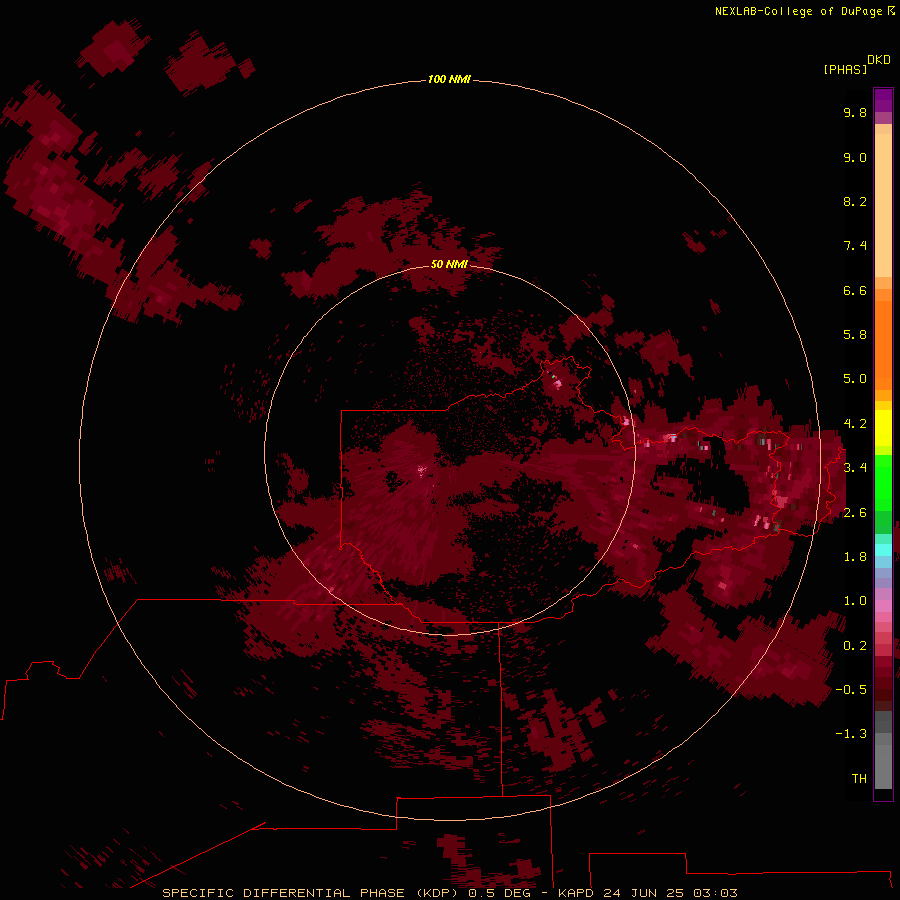Pick the cyan band on the color scale
This screenshot has width=900, height=900.
(883, 550)
